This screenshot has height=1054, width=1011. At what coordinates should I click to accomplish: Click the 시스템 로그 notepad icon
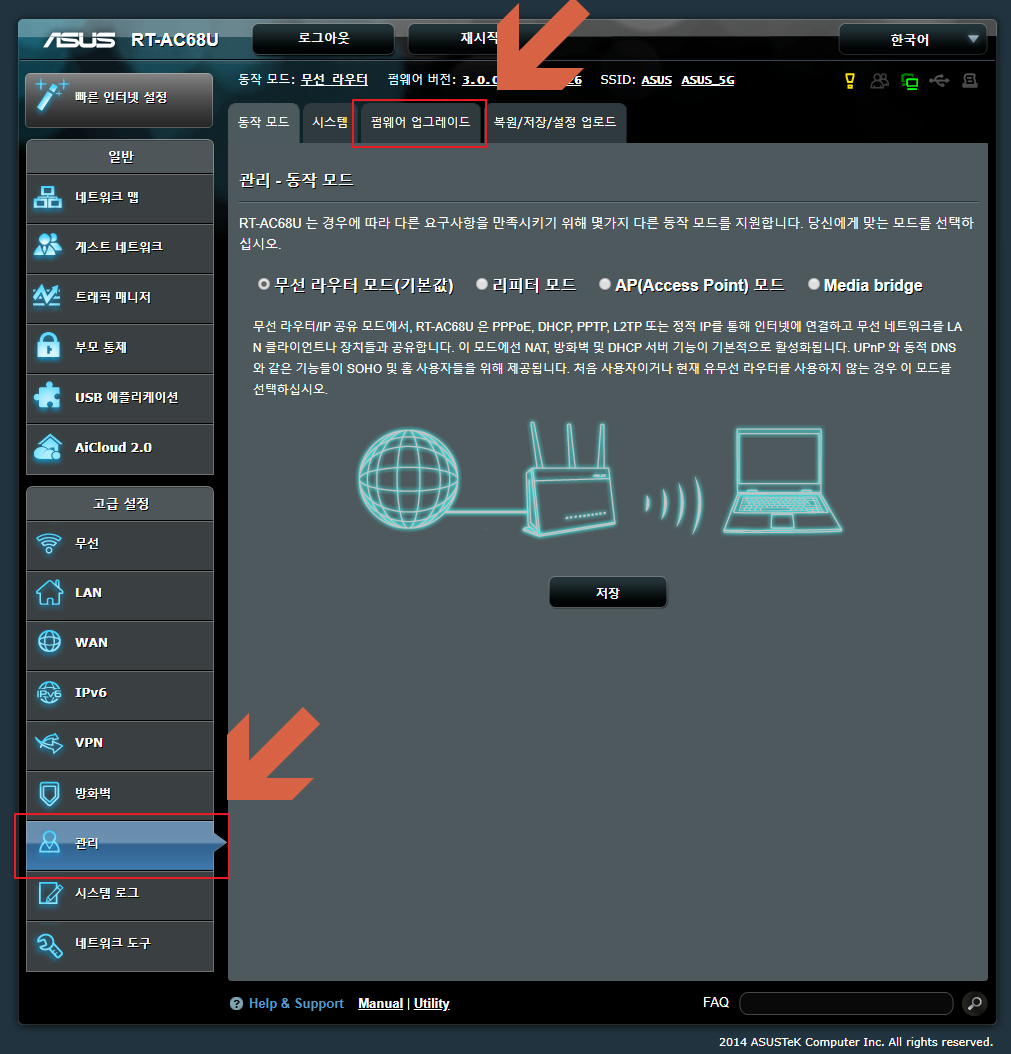coord(50,893)
